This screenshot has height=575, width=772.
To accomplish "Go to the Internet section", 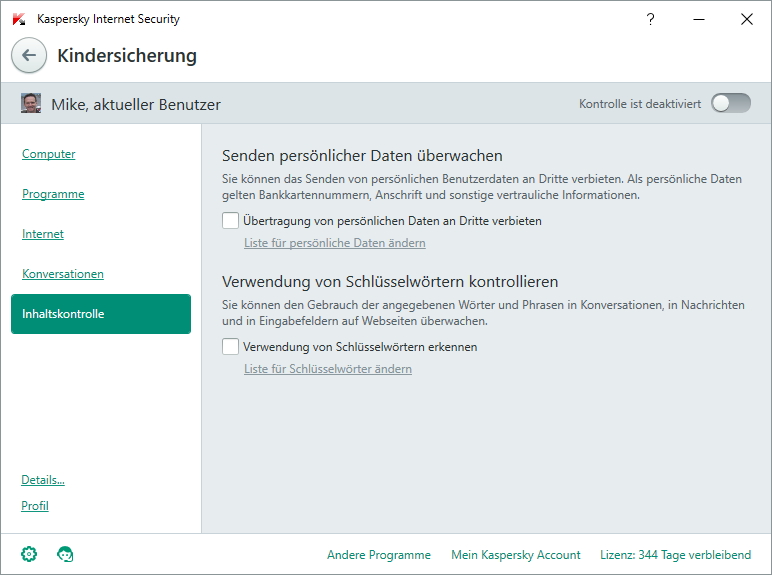I will pyautogui.click(x=42, y=234).
